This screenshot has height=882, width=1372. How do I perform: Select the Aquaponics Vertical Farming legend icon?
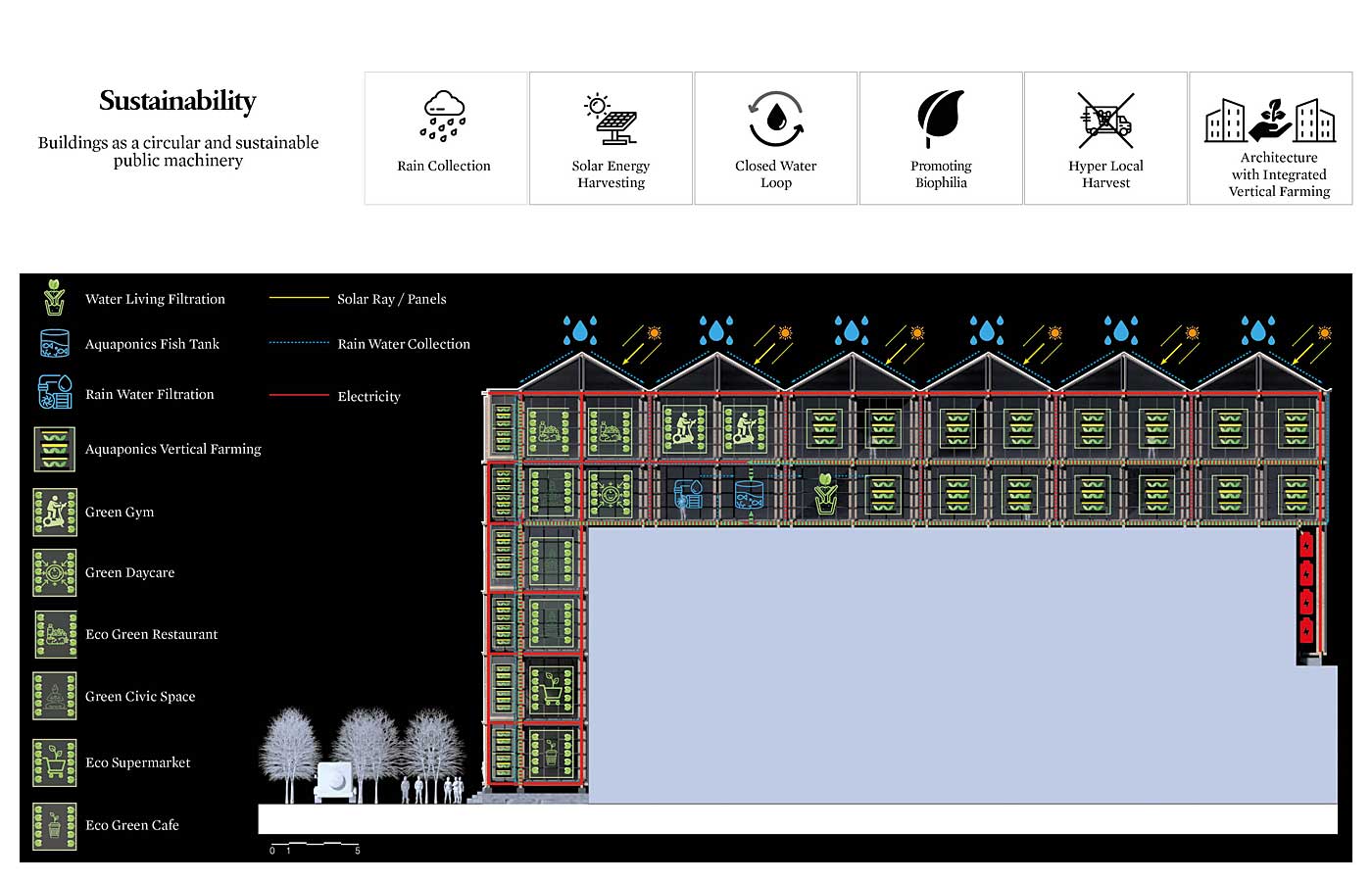55,449
